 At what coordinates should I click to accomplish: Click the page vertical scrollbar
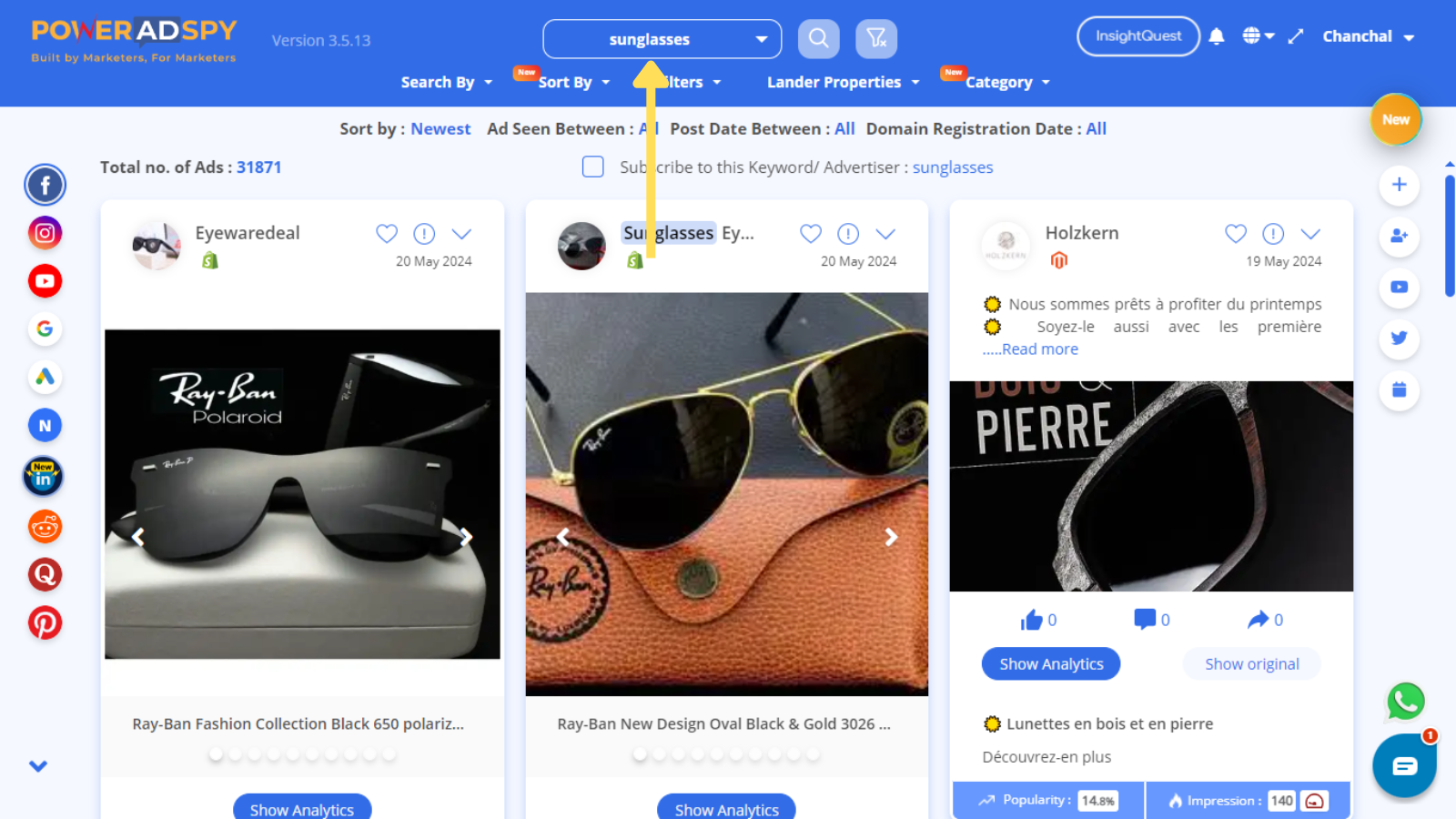click(x=1450, y=237)
